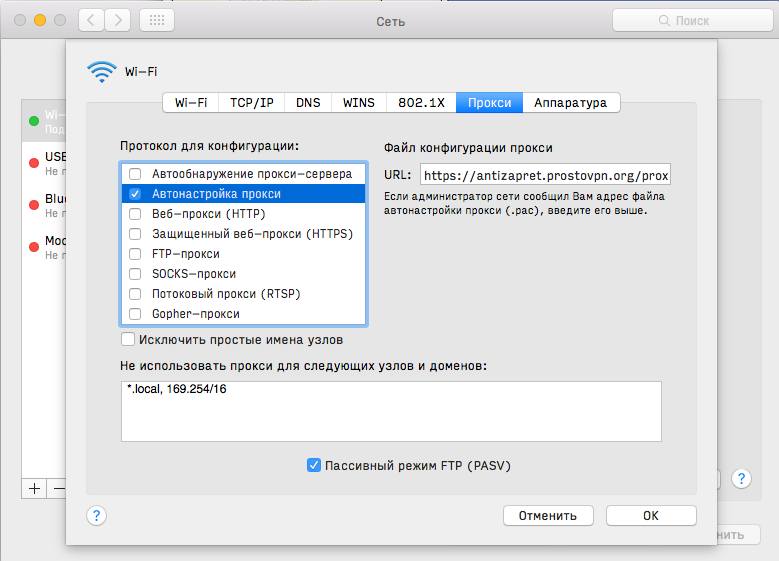Enable Автообнаружение прокси-сервера checkbox
This screenshot has width=779, height=561.
[x=135, y=174]
